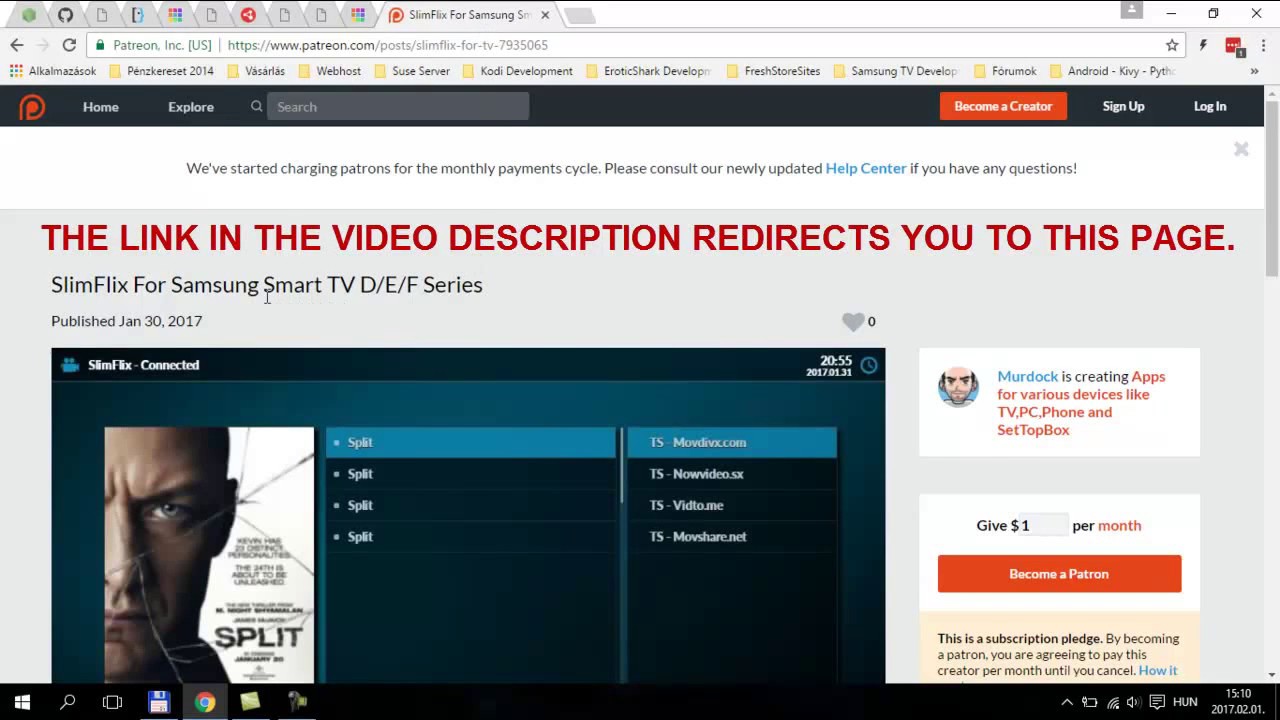Reload the page
The height and width of the screenshot is (720, 1280).
pyautogui.click(x=69, y=45)
